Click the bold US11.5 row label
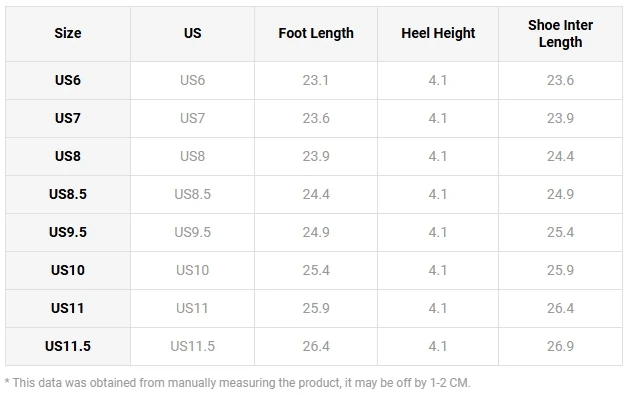The image size is (629, 396). coord(68,346)
